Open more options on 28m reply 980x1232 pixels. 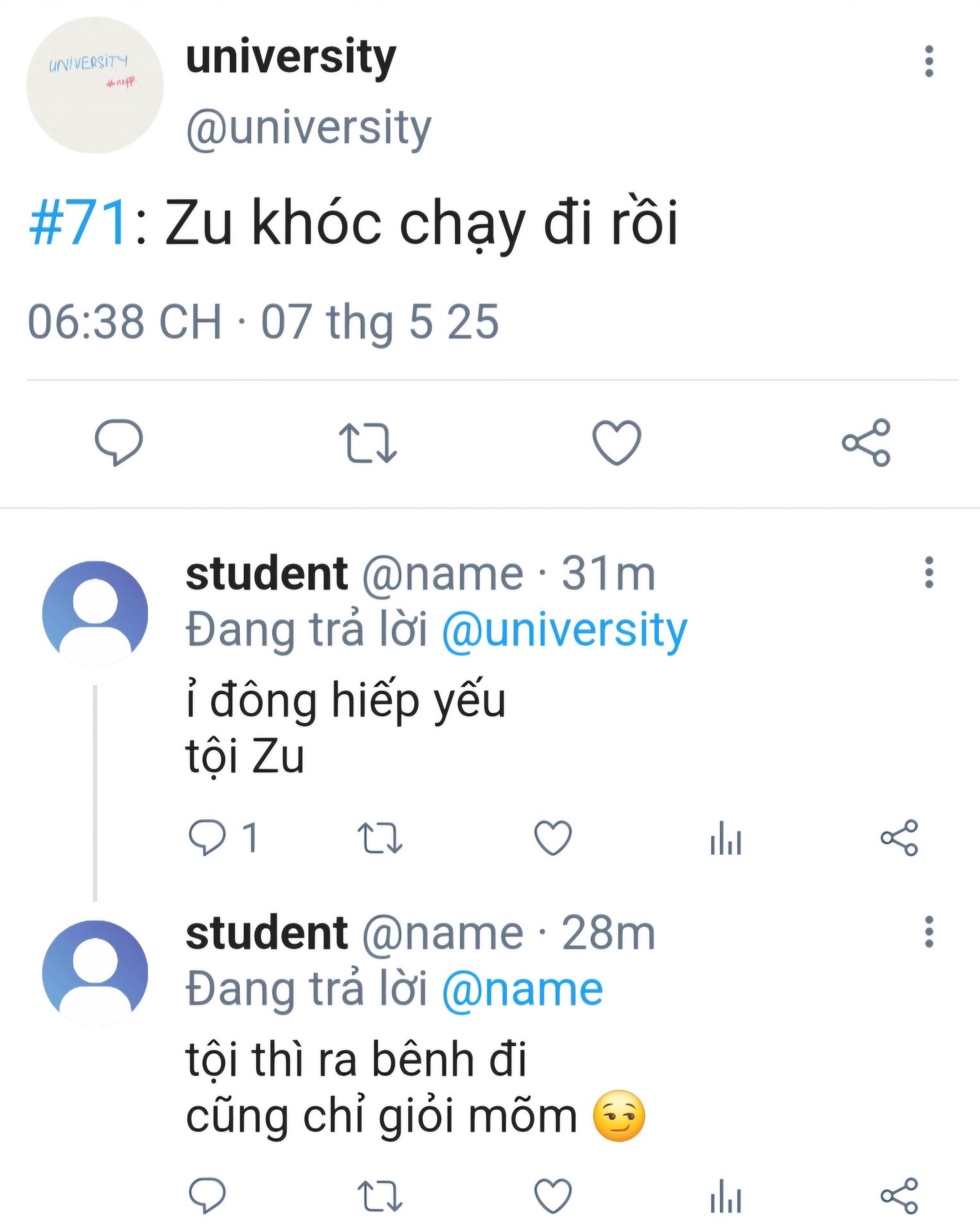[928, 932]
